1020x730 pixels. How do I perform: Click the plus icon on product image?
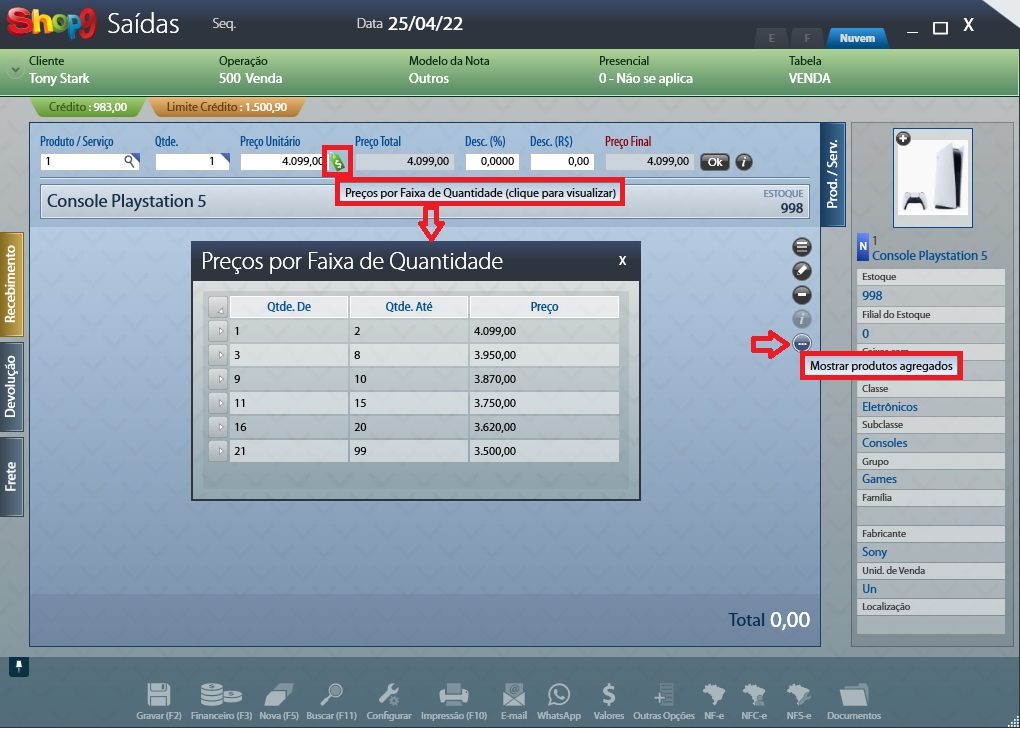(903, 139)
